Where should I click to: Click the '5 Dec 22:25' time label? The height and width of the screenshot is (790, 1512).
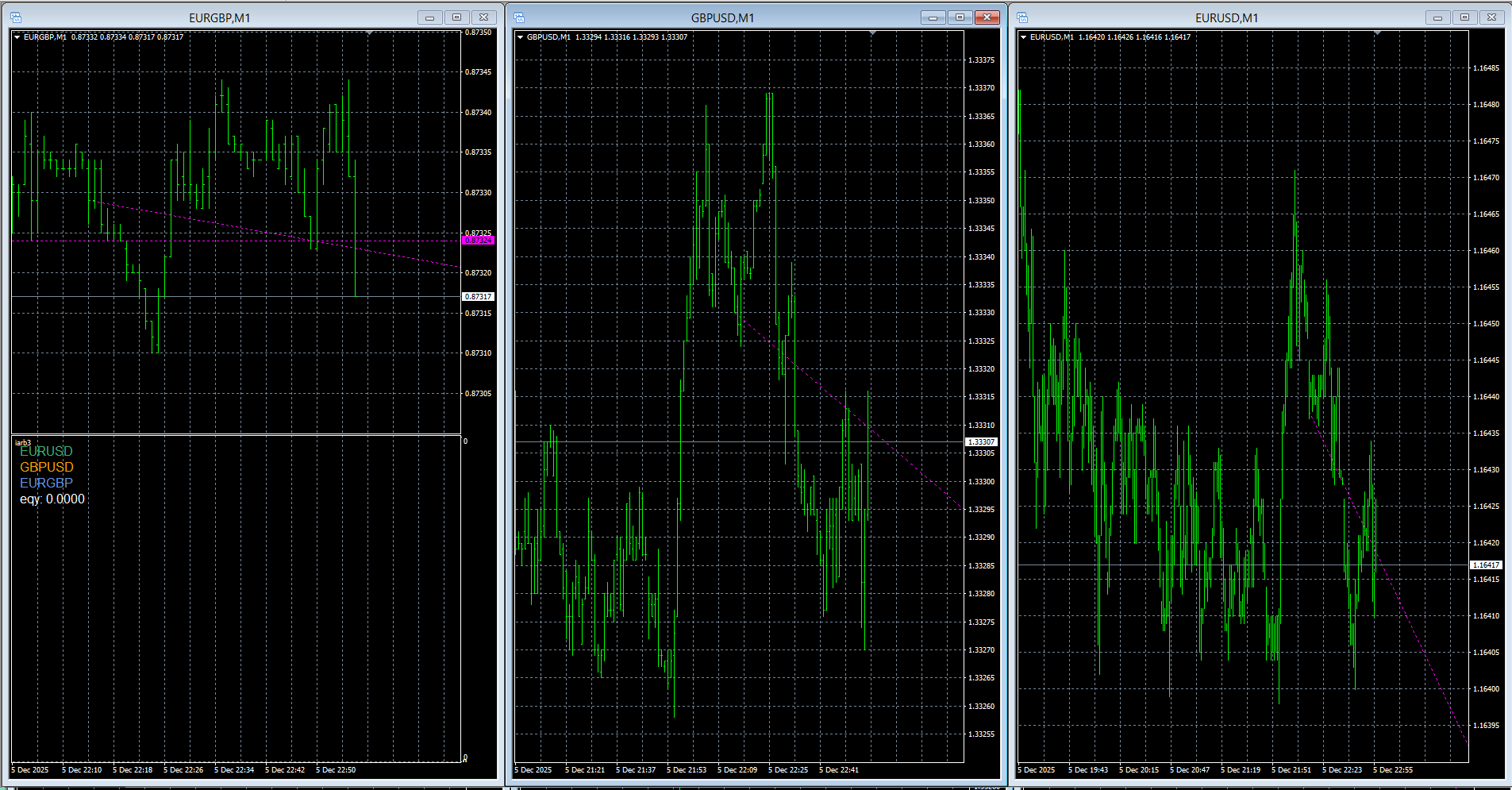(788, 770)
